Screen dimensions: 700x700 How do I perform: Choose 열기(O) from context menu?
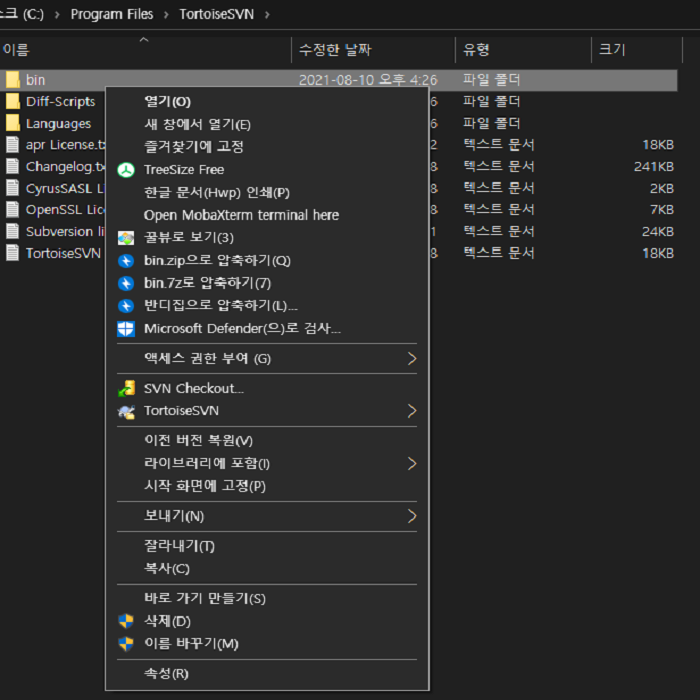click(x=267, y=102)
